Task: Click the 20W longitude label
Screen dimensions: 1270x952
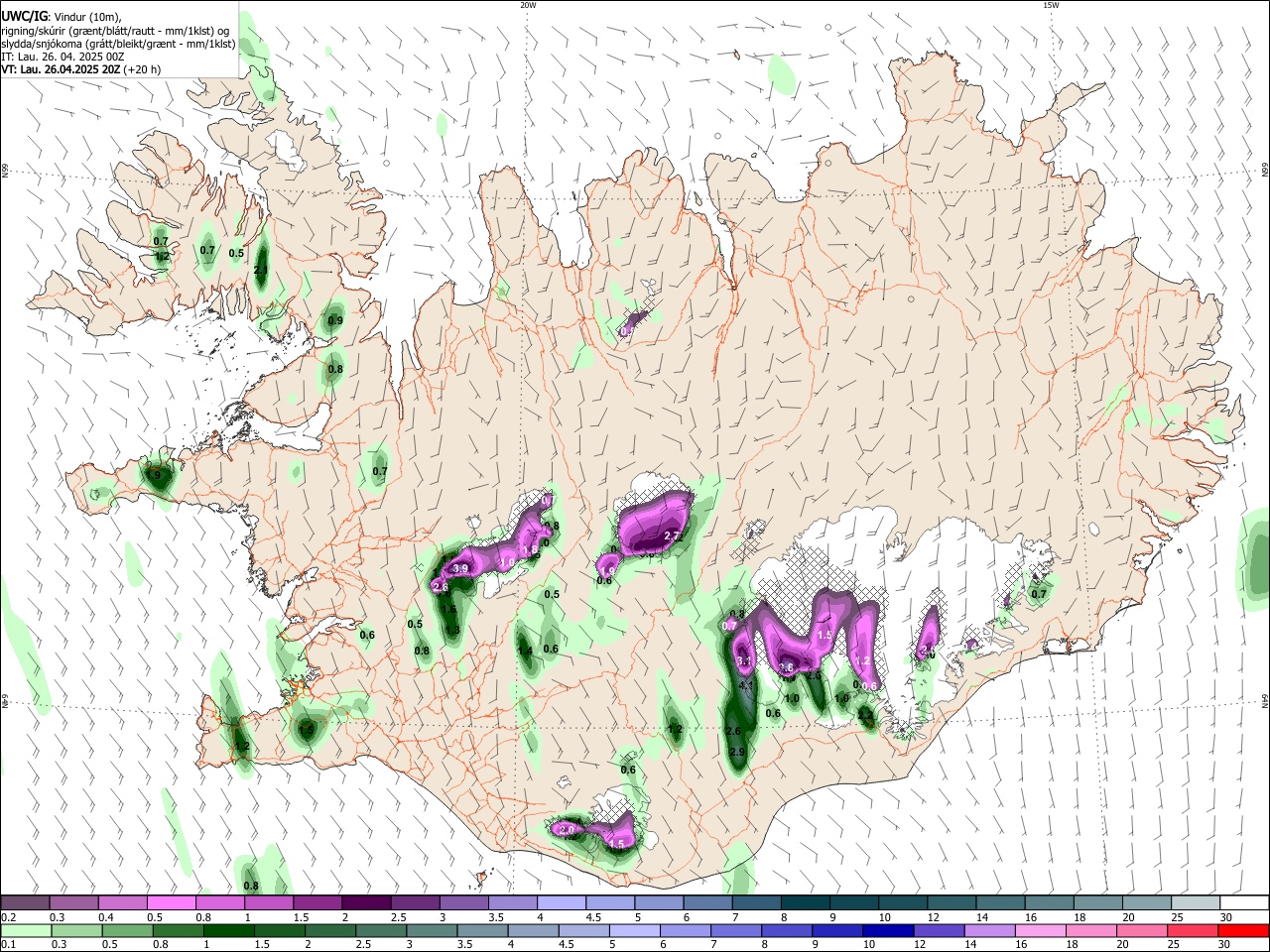Action: [x=528, y=5]
